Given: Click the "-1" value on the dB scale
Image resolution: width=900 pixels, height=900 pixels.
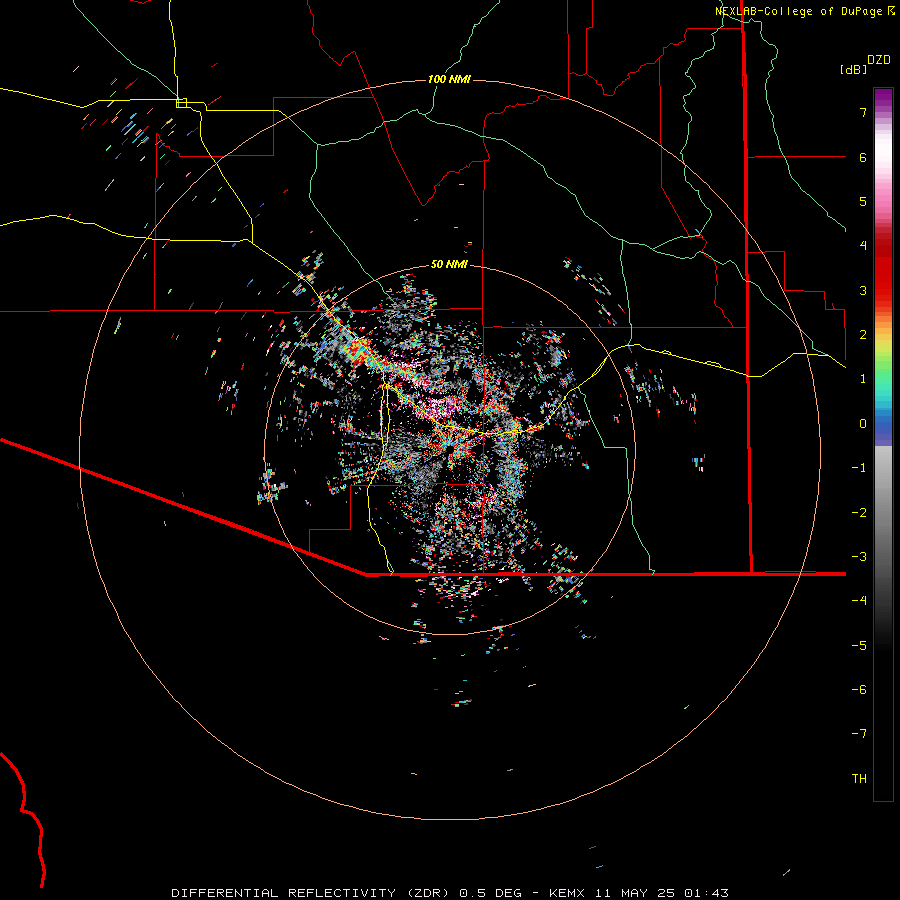Looking at the screenshot, I should coord(859,468).
